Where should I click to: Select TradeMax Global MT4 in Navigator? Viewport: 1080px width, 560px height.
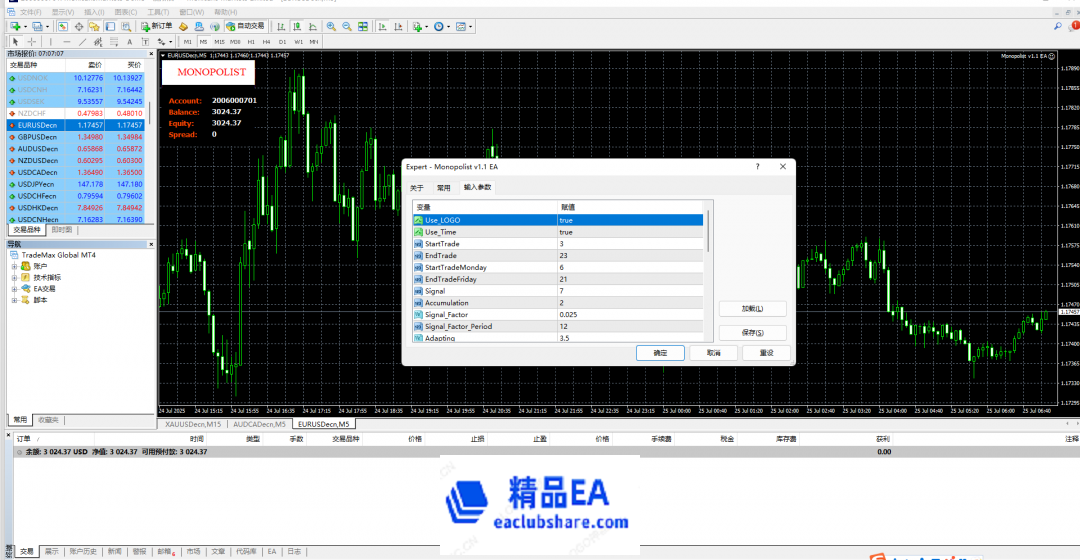(58, 255)
